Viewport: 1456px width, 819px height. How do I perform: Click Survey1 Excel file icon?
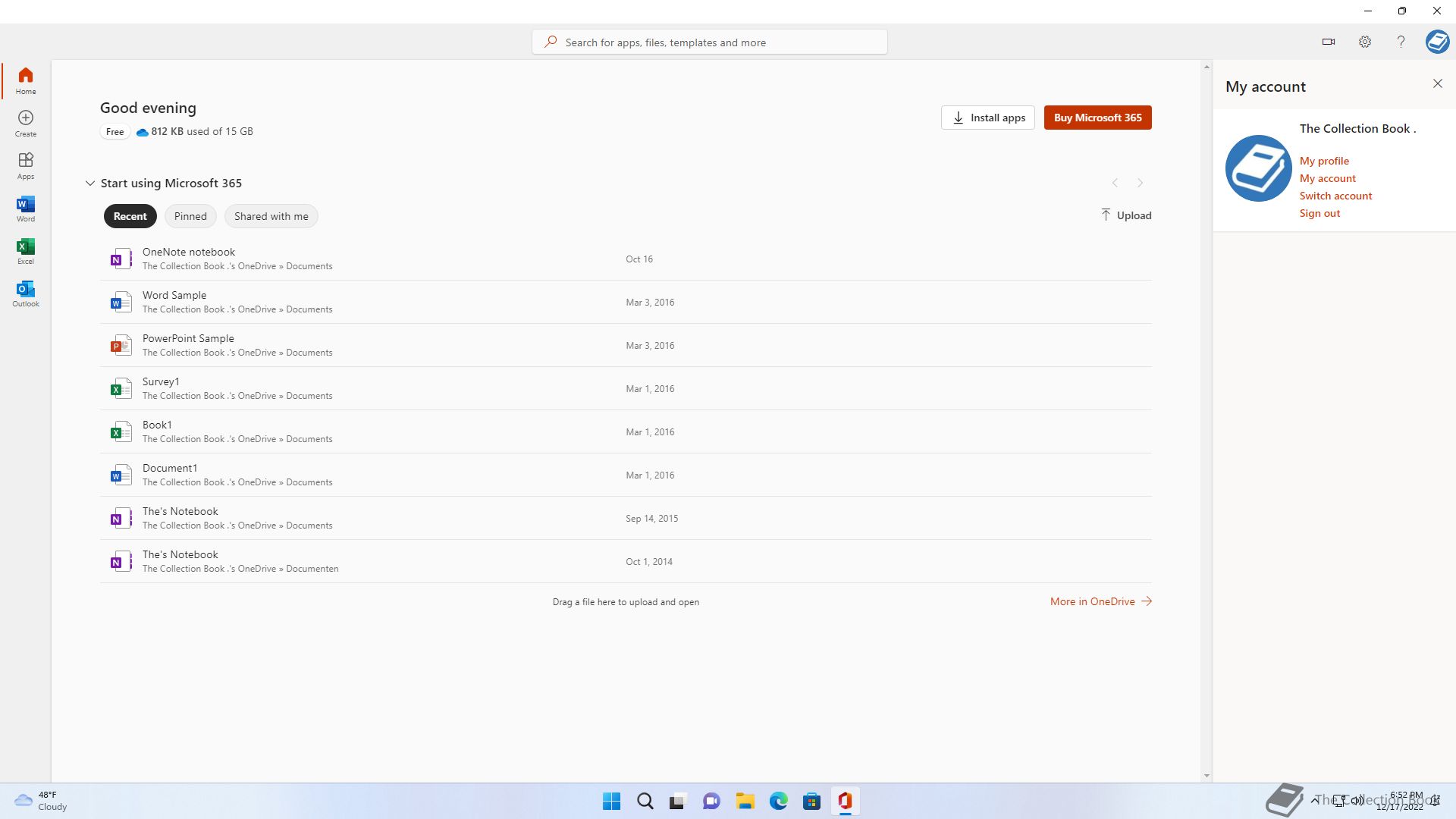[121, 389]
